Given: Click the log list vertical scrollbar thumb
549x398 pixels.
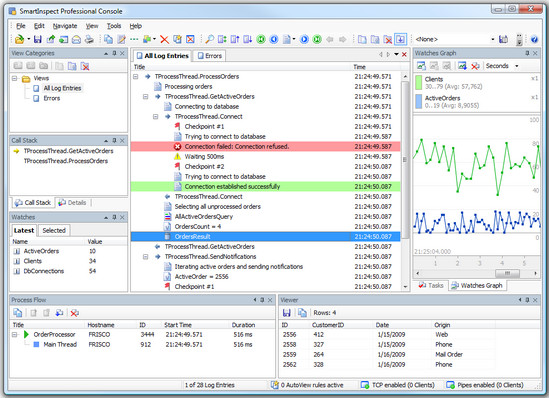Looking at the screenshot, I should tap(405, 159).
